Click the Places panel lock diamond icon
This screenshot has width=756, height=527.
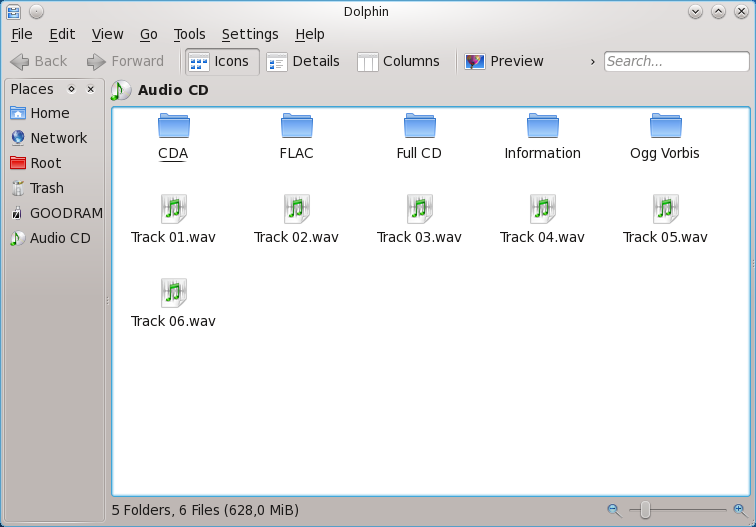click(x=71, y=89)
